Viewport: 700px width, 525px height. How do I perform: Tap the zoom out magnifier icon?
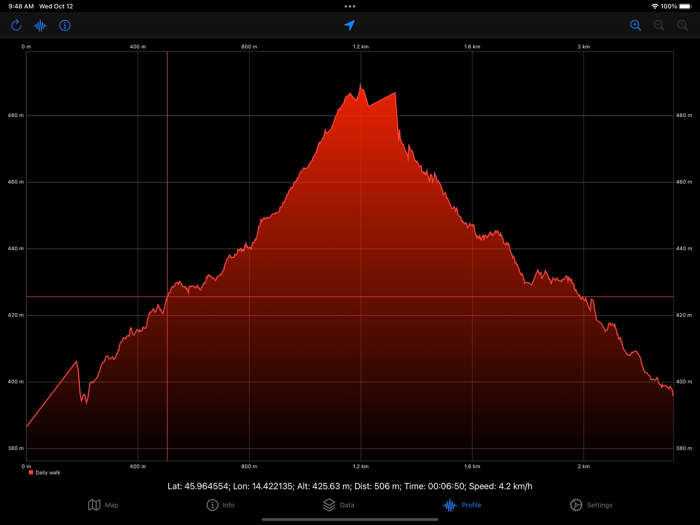tap(659, 25)
